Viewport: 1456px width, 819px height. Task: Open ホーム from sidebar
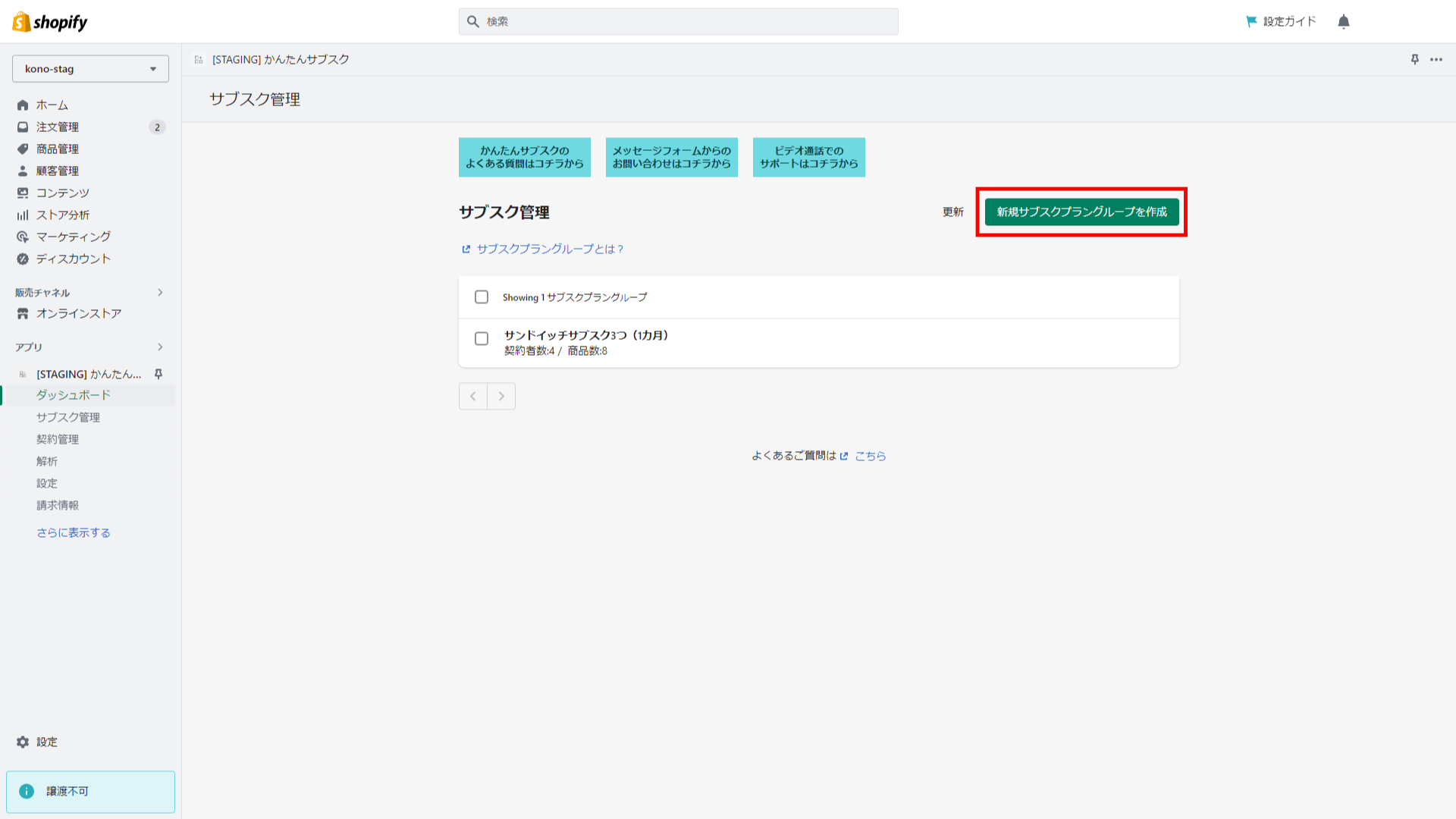(52, 105)
